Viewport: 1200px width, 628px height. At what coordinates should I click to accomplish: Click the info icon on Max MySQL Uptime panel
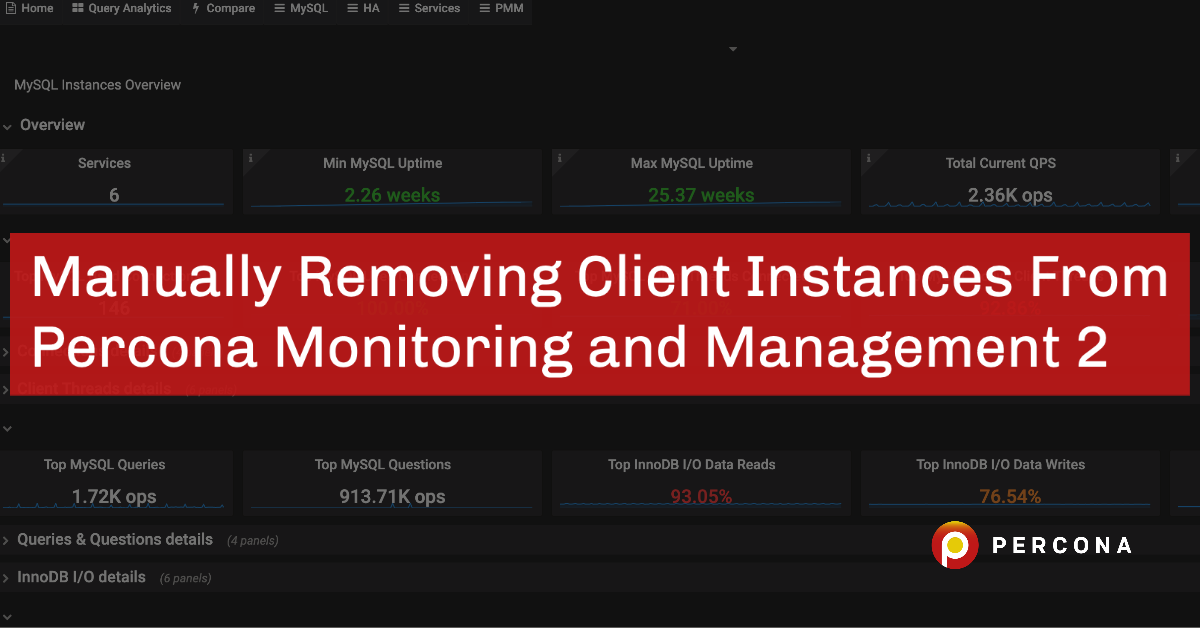558,158
